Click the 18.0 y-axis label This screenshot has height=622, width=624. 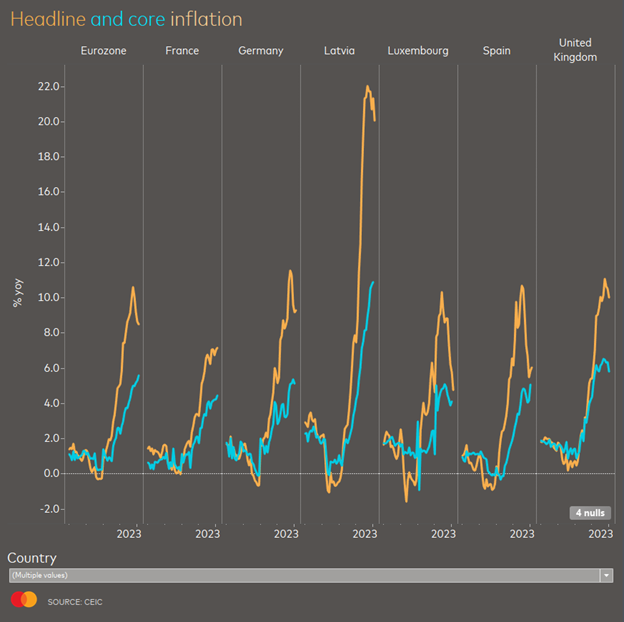point(49,157)
